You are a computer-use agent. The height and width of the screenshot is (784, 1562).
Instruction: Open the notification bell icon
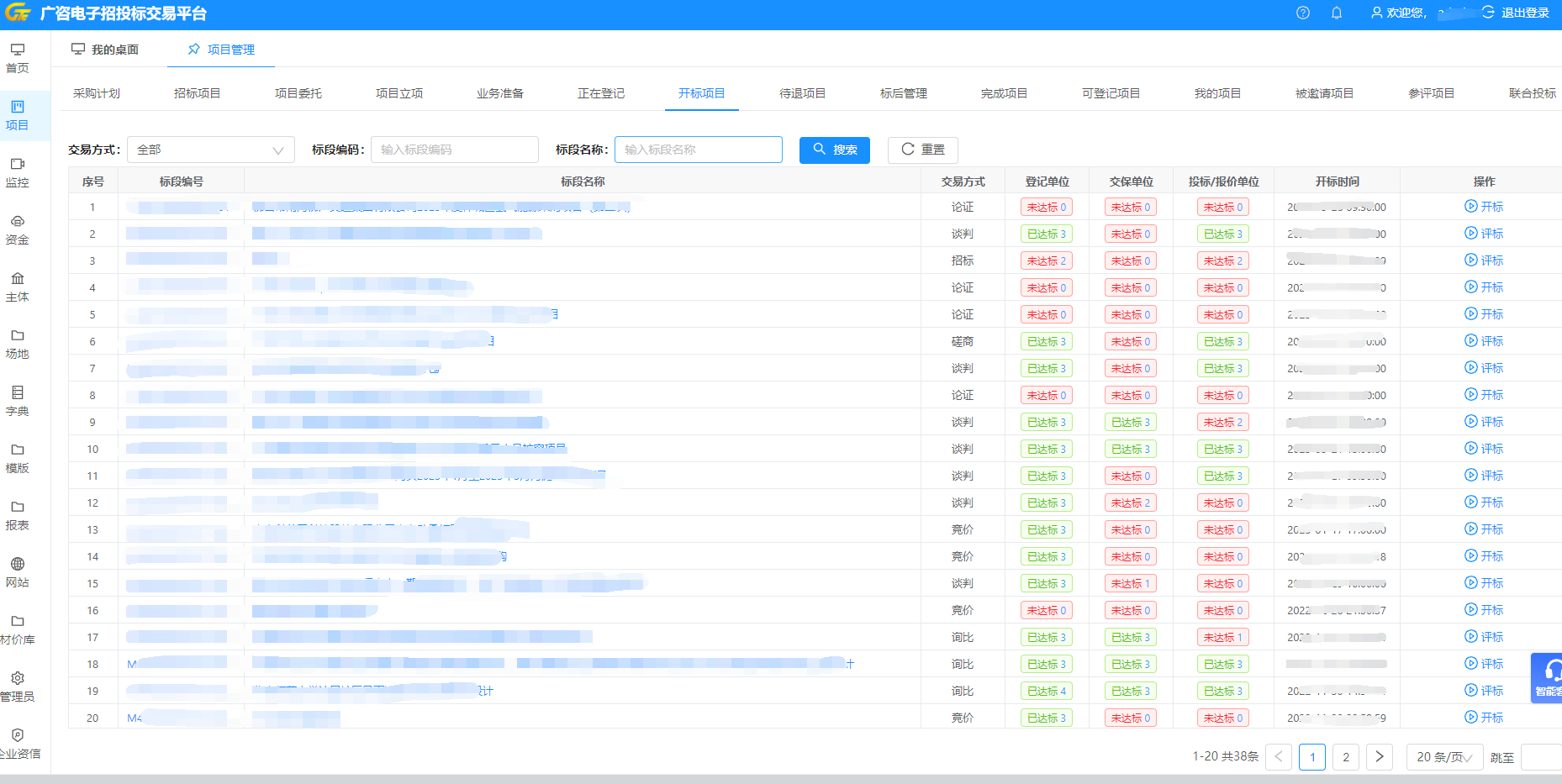pyautogui.click(x=1337, y=13)
